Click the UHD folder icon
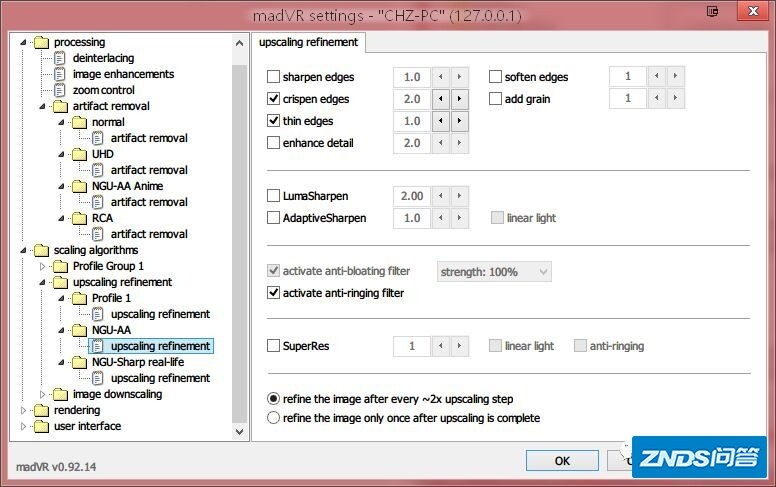Viewport: 776px width, 487px height. click(79, 154)
